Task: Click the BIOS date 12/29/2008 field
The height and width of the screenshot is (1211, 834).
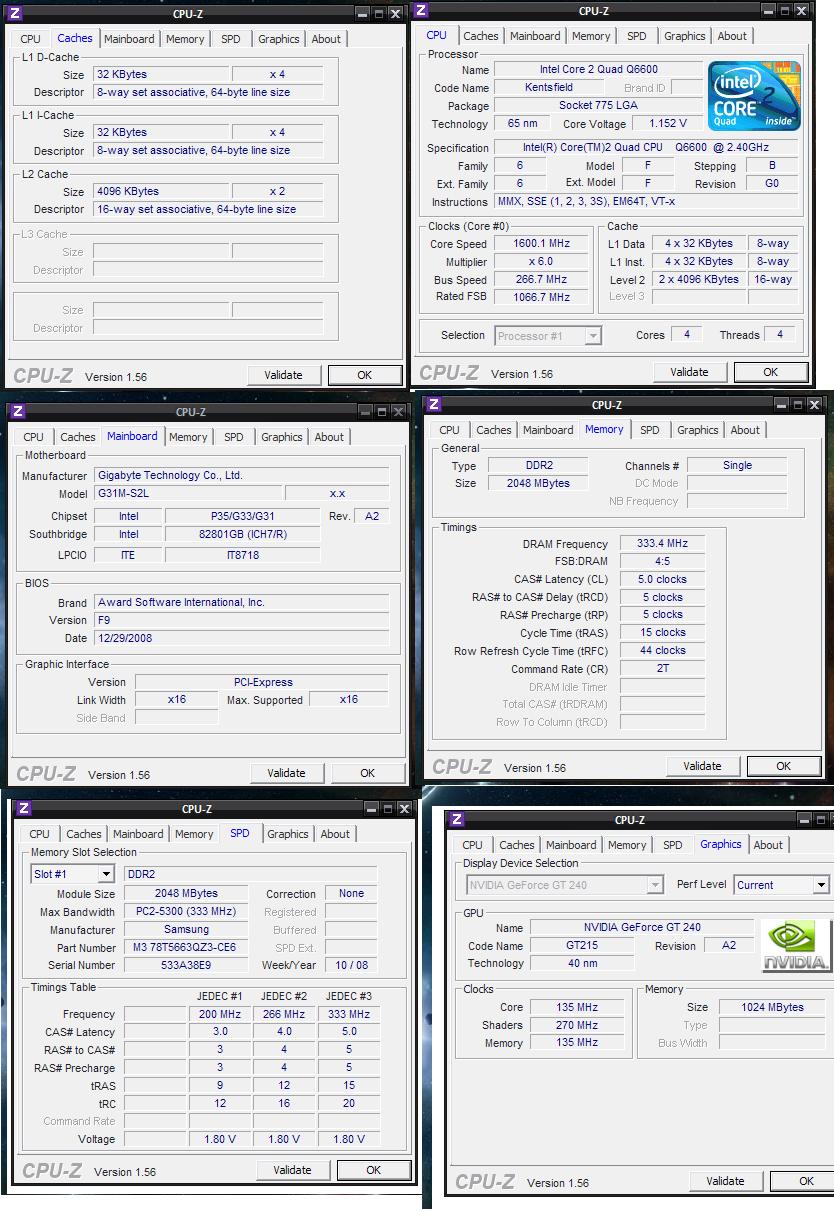Action: [241, 638]
